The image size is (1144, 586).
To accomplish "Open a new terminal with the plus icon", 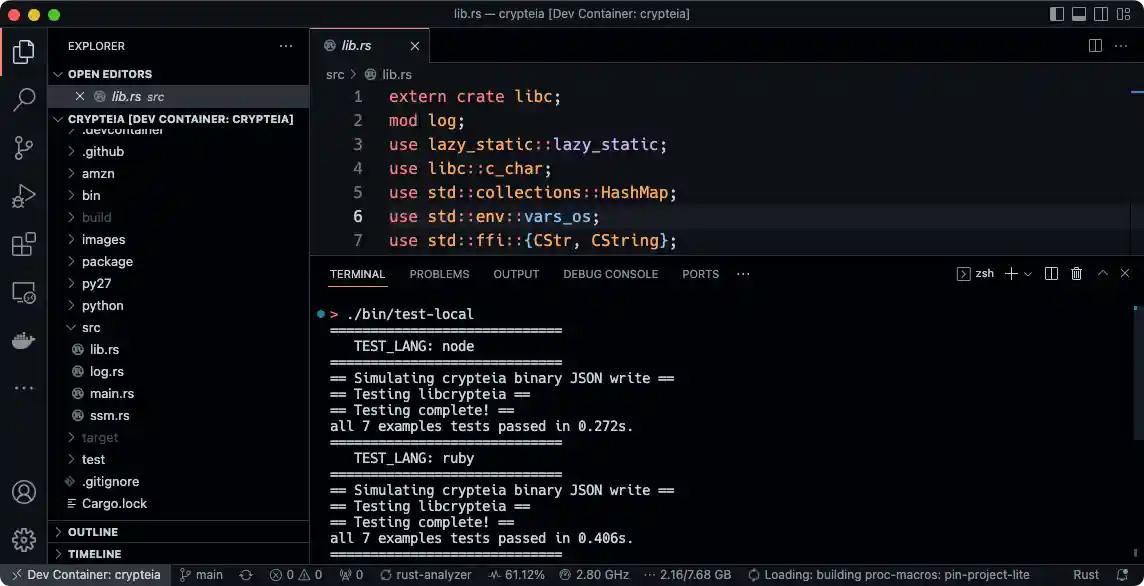I will (1009, 273).
